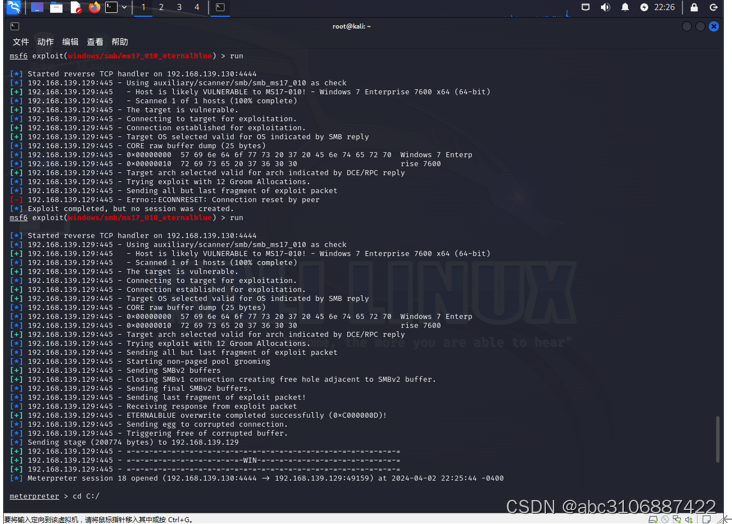Close the root@kali terminal window
This screenshot has height=524, width=732.
click(714, 26)
